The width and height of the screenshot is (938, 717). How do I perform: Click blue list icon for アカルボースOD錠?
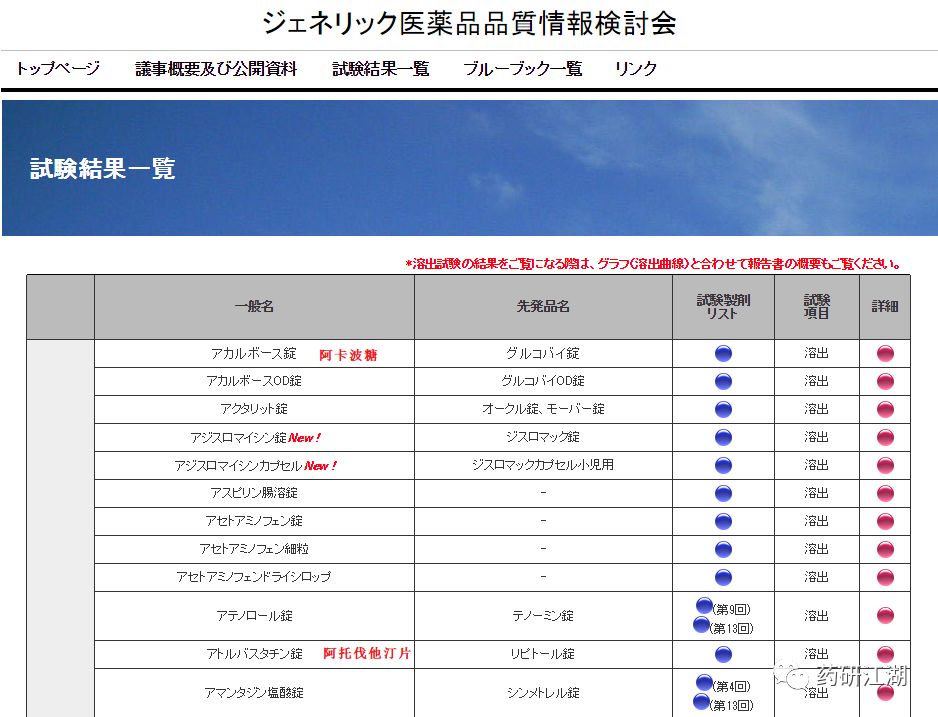(723, 382)
